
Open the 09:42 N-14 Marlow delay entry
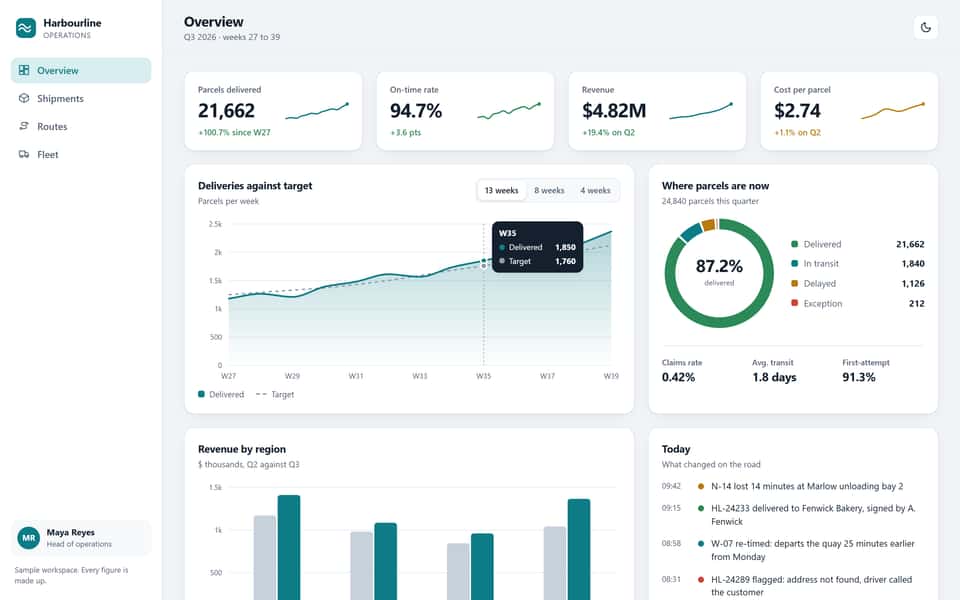pos(793,486)
